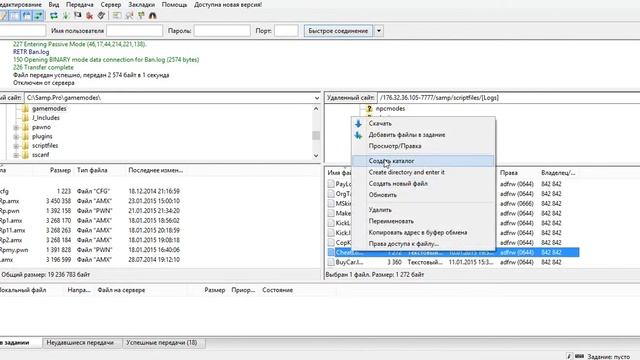Focus the Имя пользователя input field

(134, 31)
